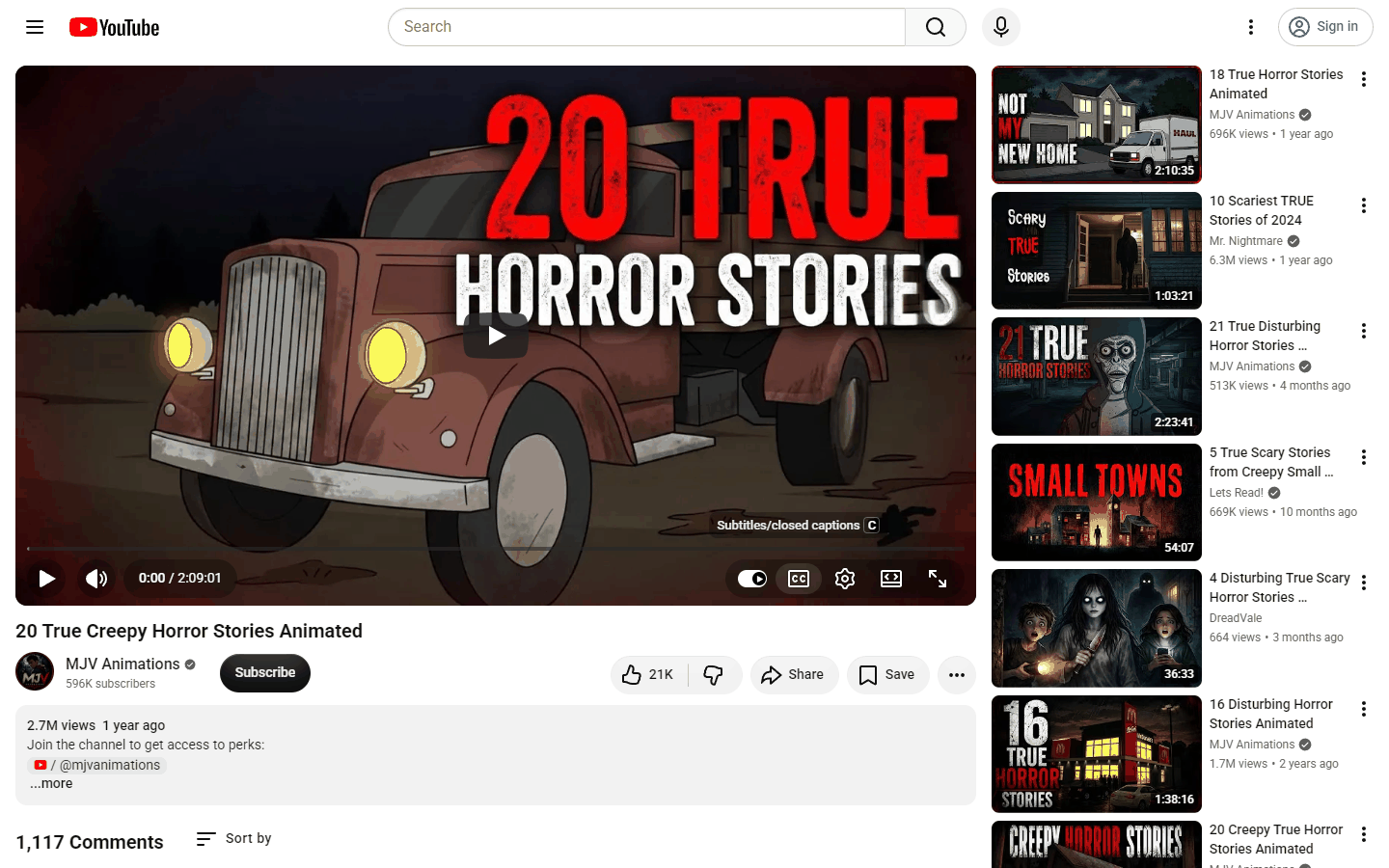The height and width of the screenshot is (868, 1389).
Task: Open MJV Animations channel avatar
Action: pyautogui.click(x=35, y=672)
